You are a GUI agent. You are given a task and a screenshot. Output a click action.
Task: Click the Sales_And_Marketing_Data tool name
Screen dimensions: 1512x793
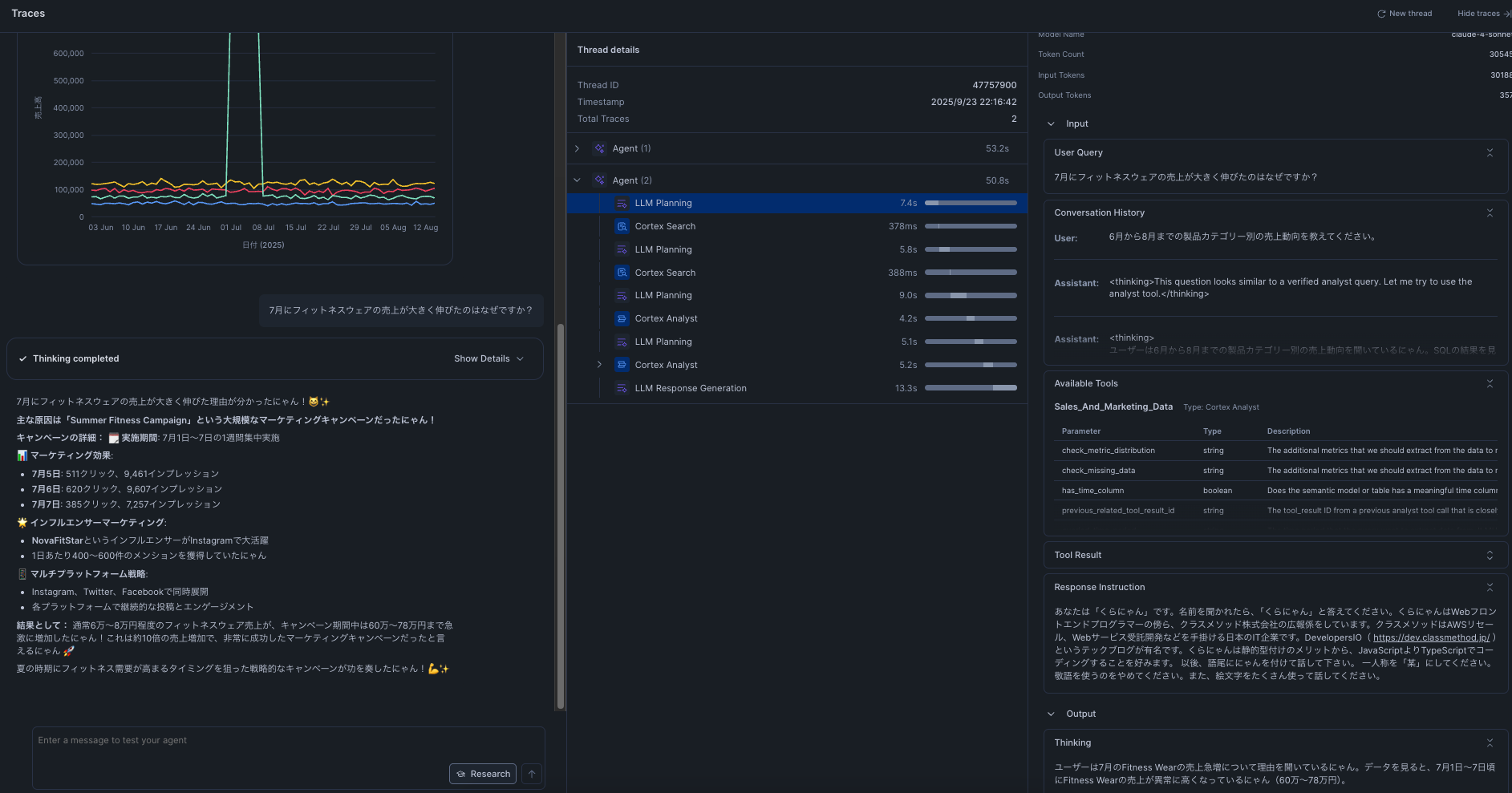pyautogui.click(x=1113, y=407)
